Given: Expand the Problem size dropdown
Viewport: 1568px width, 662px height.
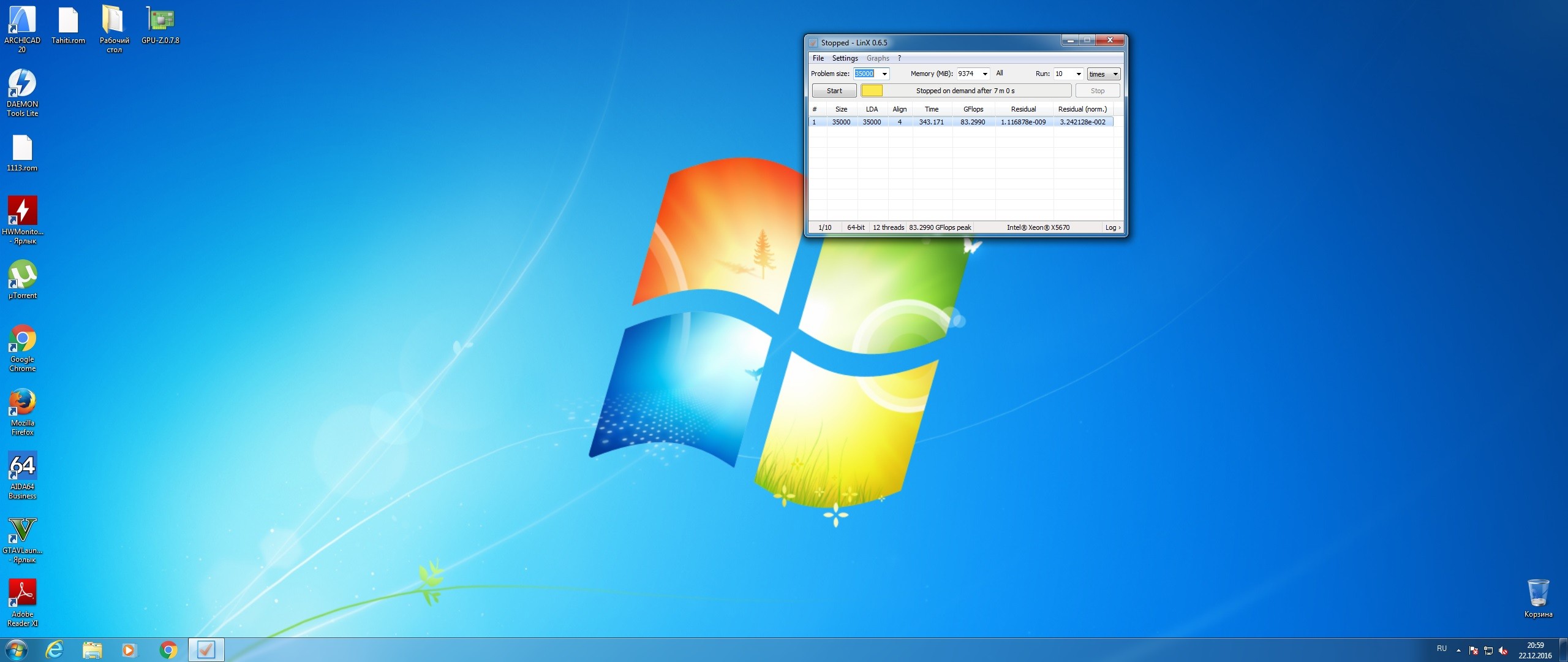Looking at the screenshot, I should 884,74.
